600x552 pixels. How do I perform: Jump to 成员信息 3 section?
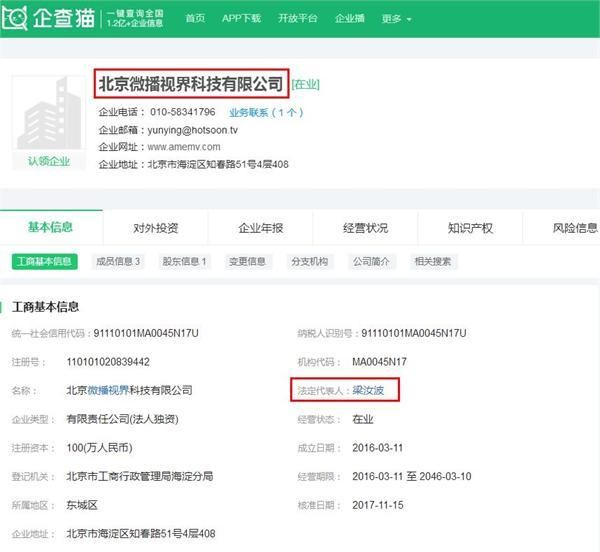point(118,262)
